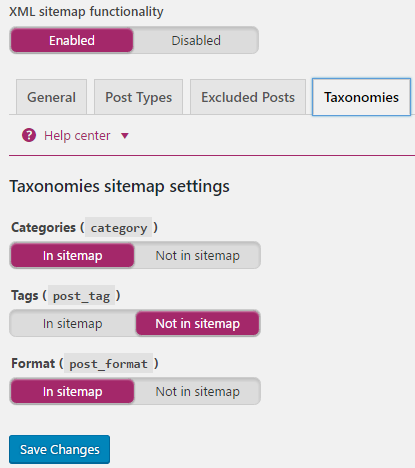This screenshot has width=415, height=468.
Task: Choose Not in sitemap for Tags
Action: tap(198, 324)
